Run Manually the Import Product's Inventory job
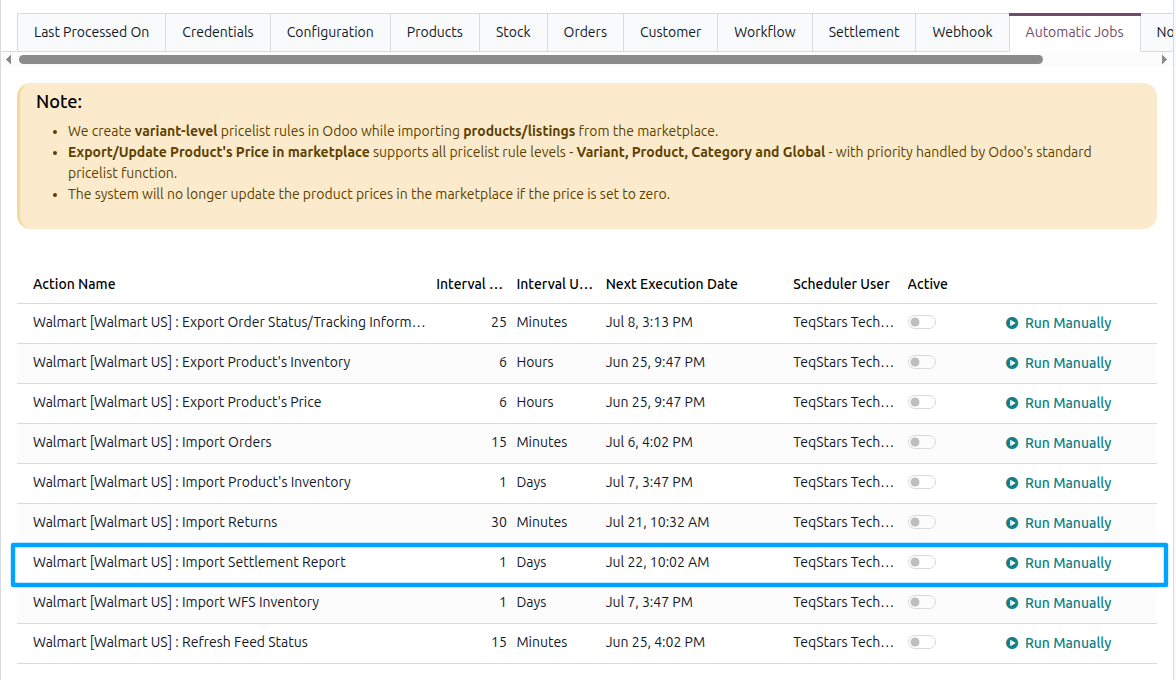Viewport: 1176px width, 680px height. click(x=1058, y=483)
